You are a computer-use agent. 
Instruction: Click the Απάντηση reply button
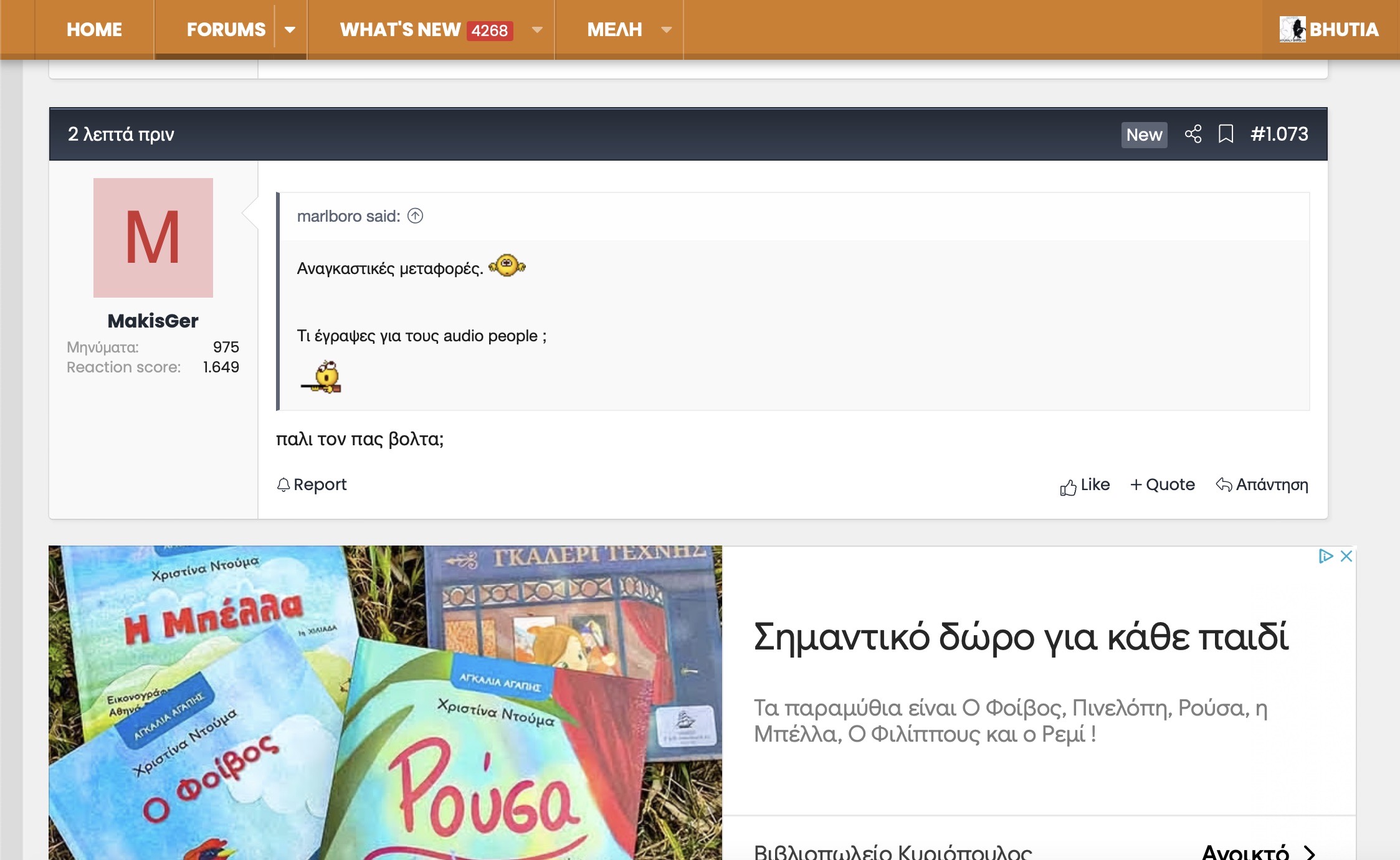1262,484
